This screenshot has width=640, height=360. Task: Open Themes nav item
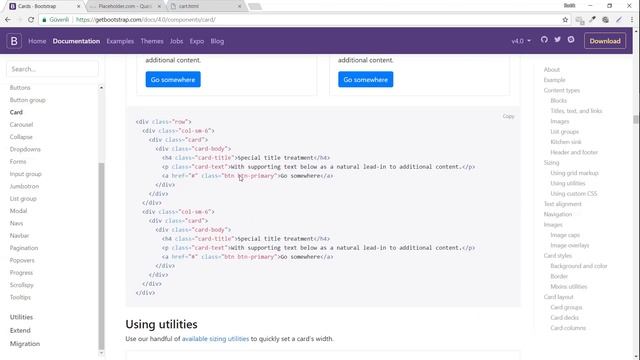click(x=152, y=41)
